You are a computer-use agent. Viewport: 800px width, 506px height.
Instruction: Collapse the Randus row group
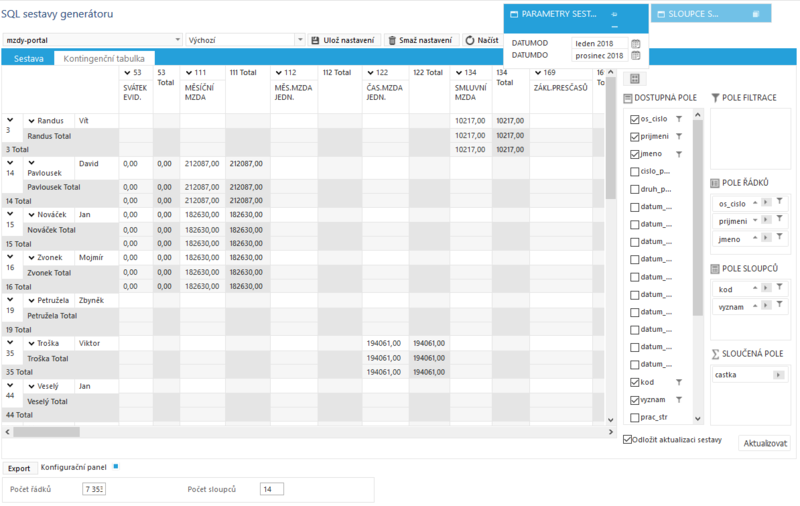(x=32, y=121)
